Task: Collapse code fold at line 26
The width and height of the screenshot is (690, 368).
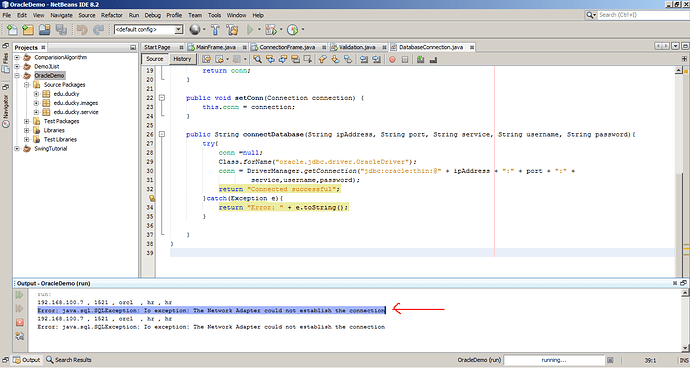Action: tap(162, 134)
